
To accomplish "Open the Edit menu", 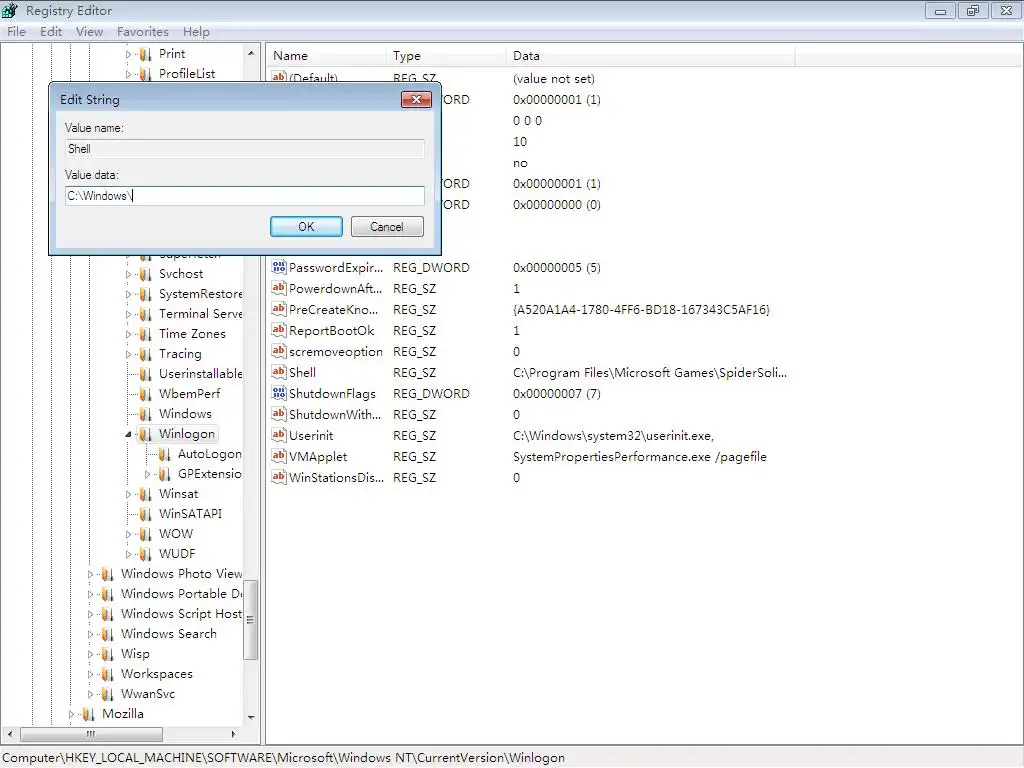I will click(x=51, y=31).
